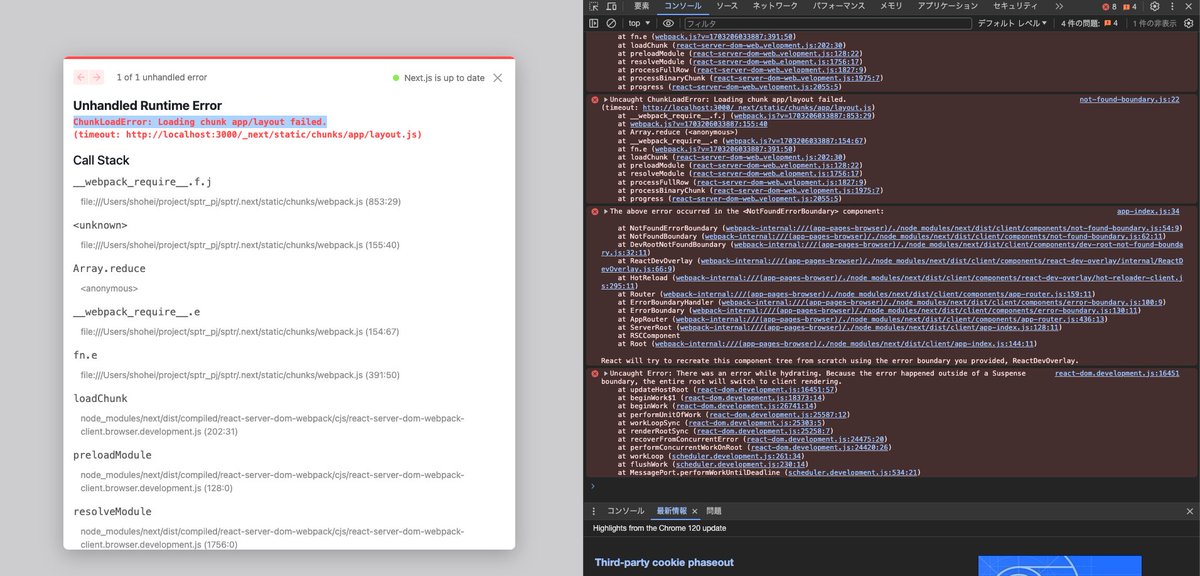This screenshot has width=1200, height=576.
Task: Open the デフォルト レベル log level dropdown
Action: click(x=1012, y=22)
